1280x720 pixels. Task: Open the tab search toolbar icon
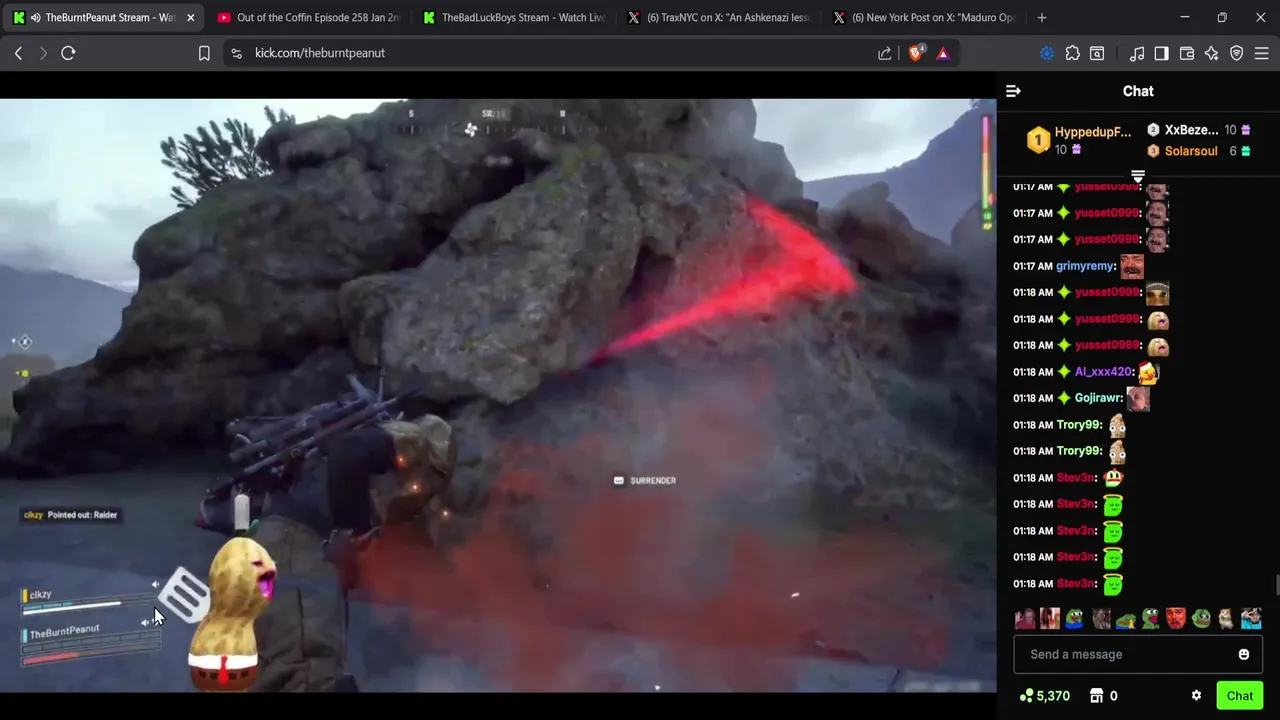[x=1097, y=53]
